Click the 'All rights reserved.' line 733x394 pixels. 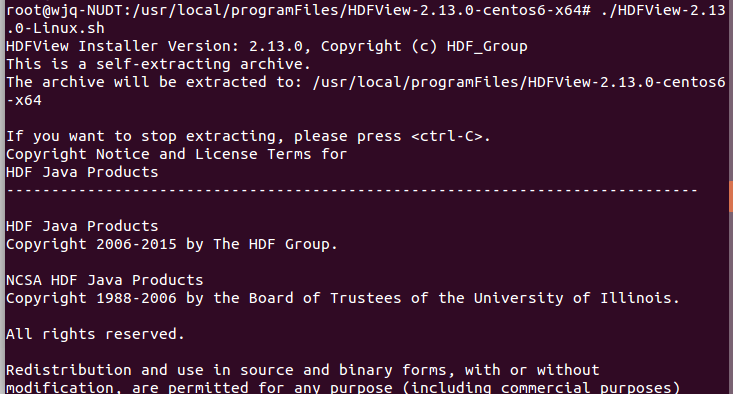point(95,334)
